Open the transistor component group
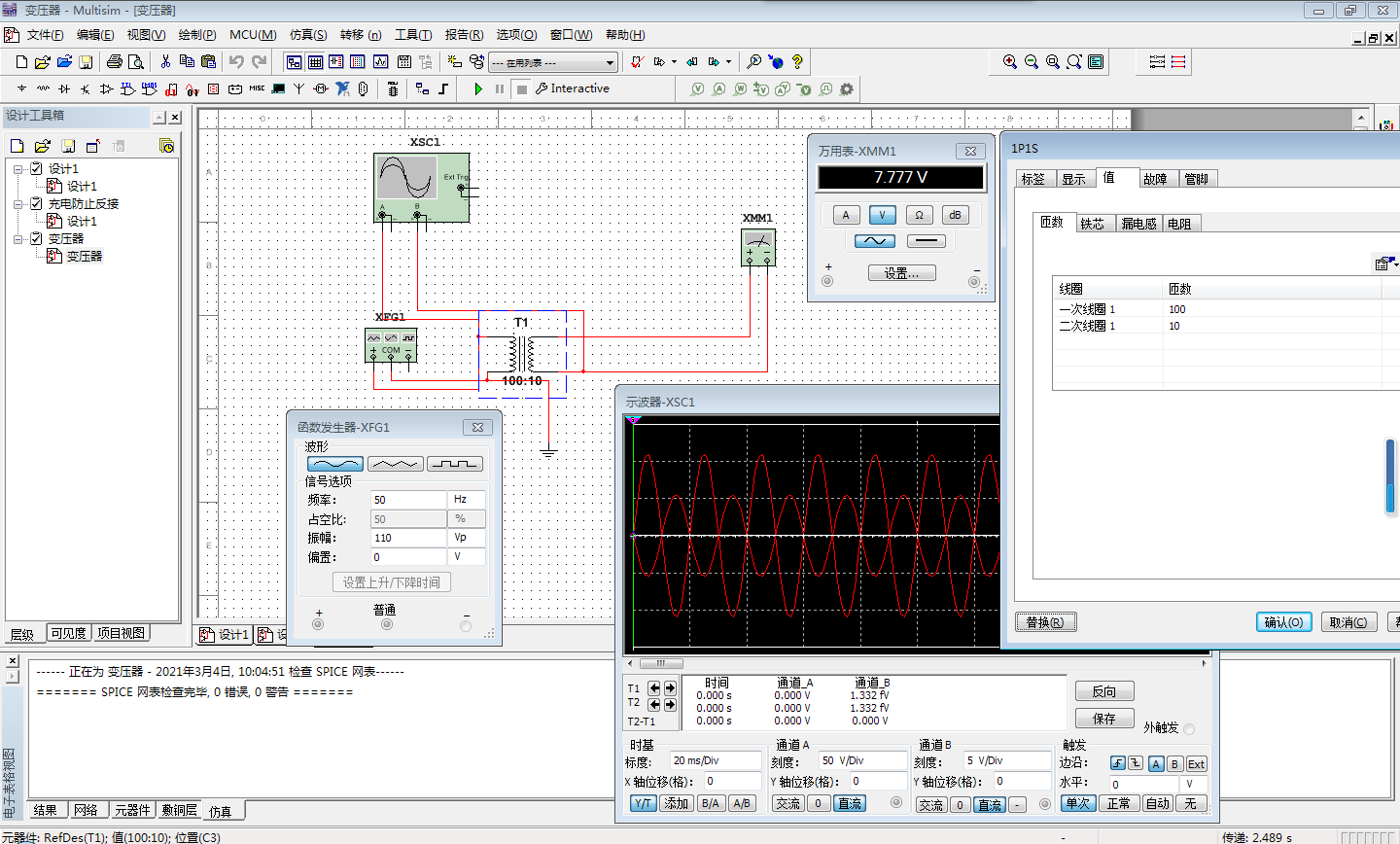 coord(84,88)
